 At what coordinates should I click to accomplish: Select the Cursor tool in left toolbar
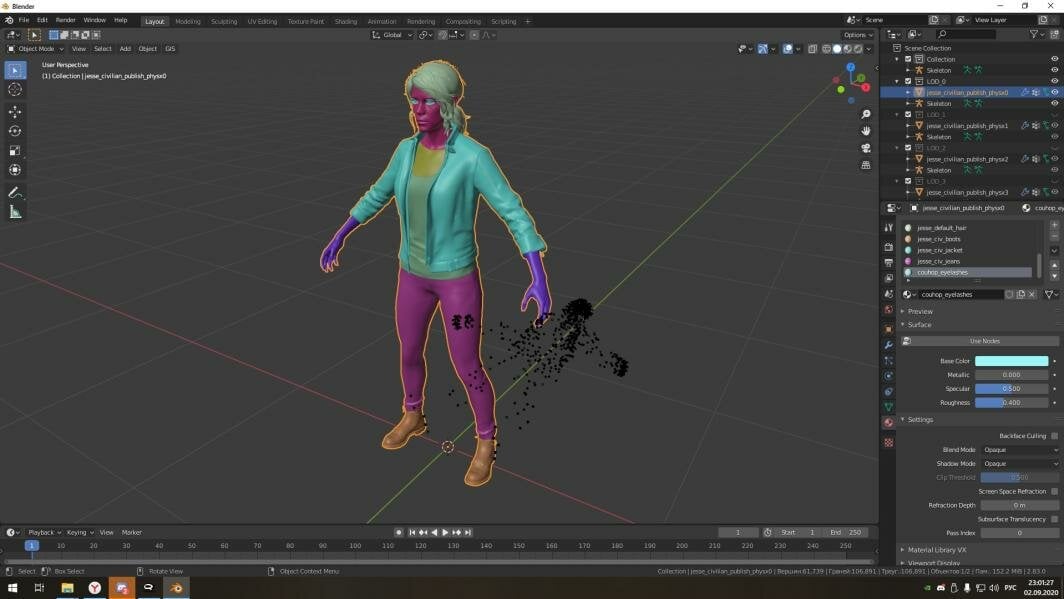(15, 90)
